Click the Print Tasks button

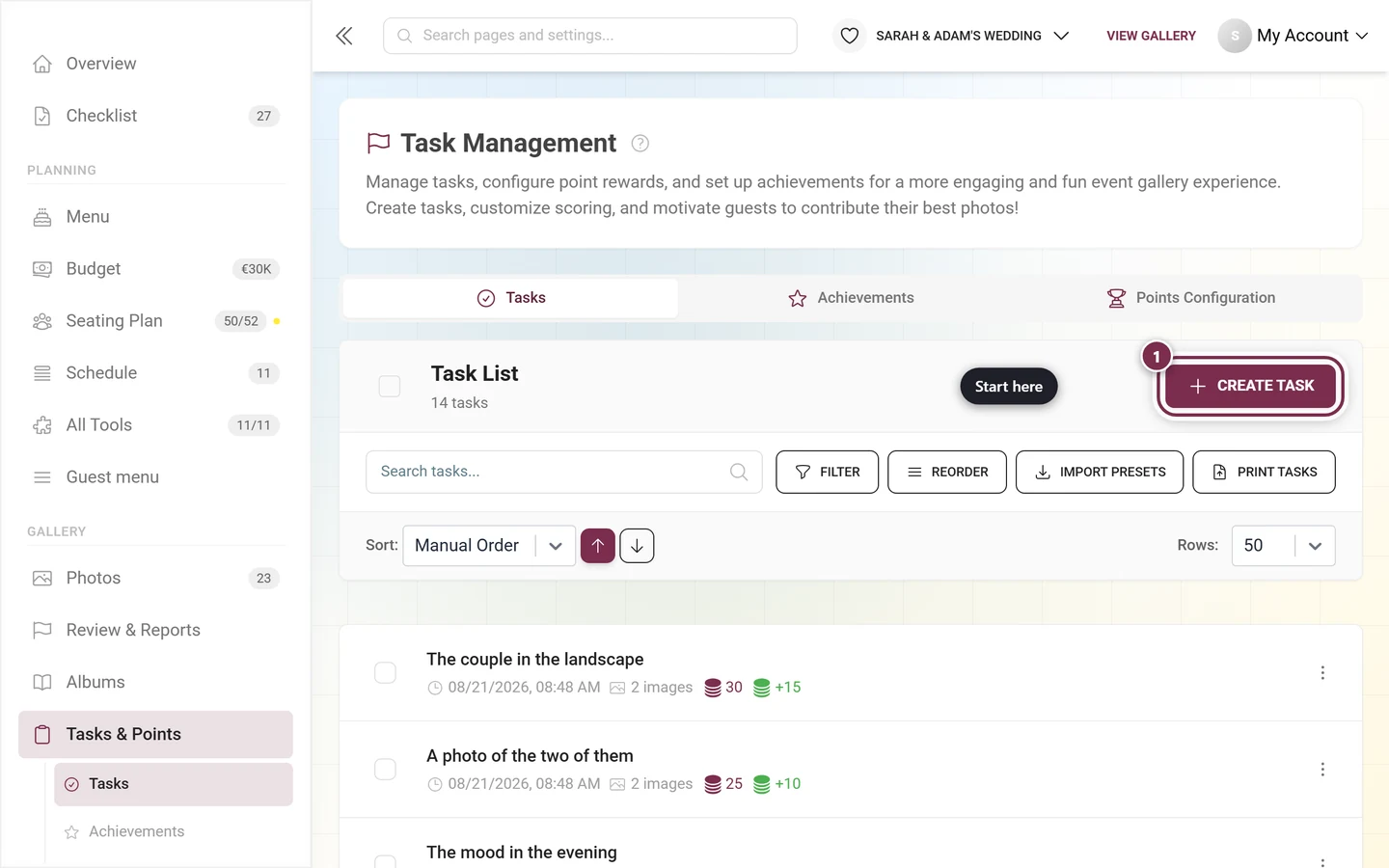pyautogui.click(x=1264, y=472)
